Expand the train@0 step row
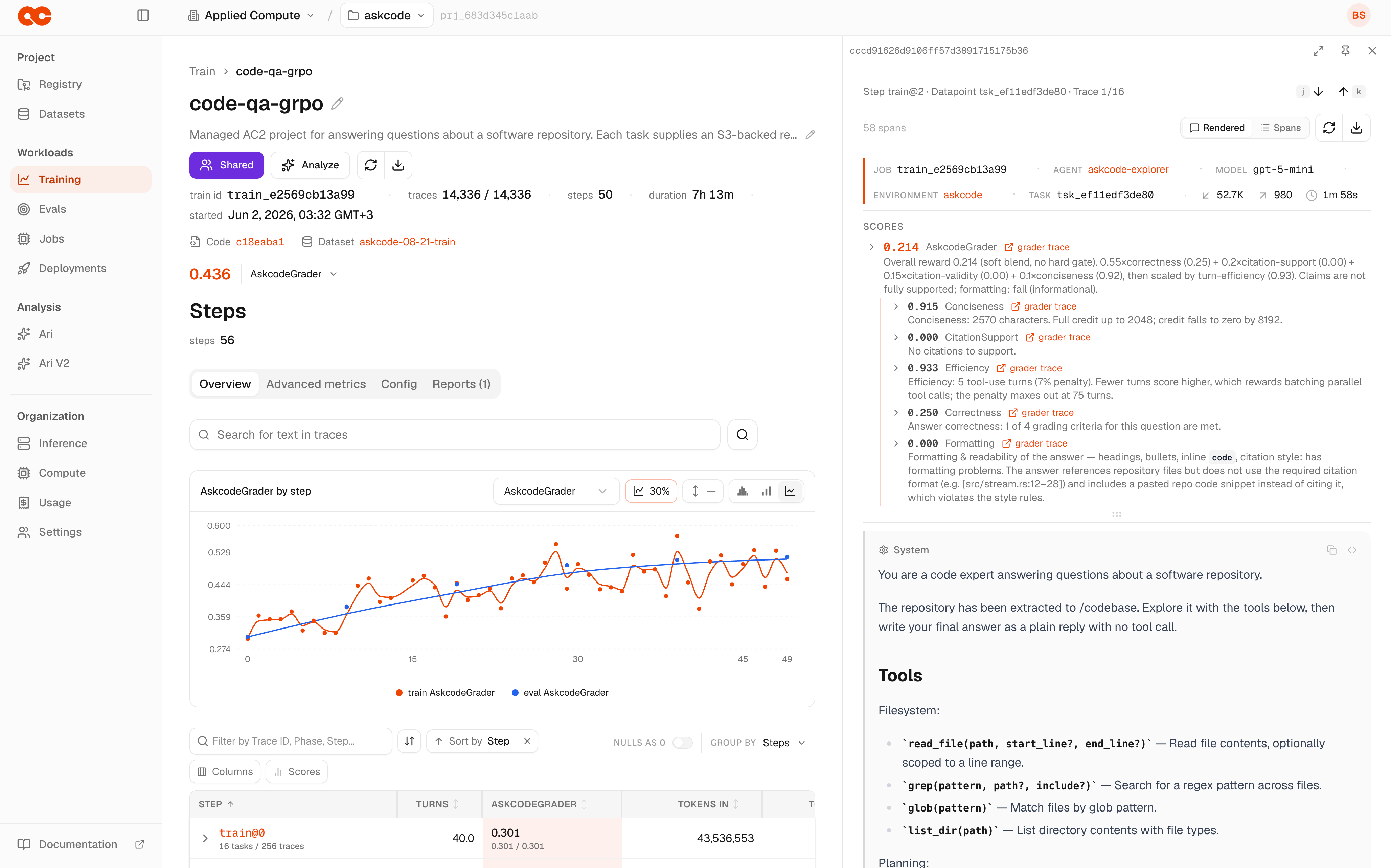1391x868 pixels. (205, 838)
